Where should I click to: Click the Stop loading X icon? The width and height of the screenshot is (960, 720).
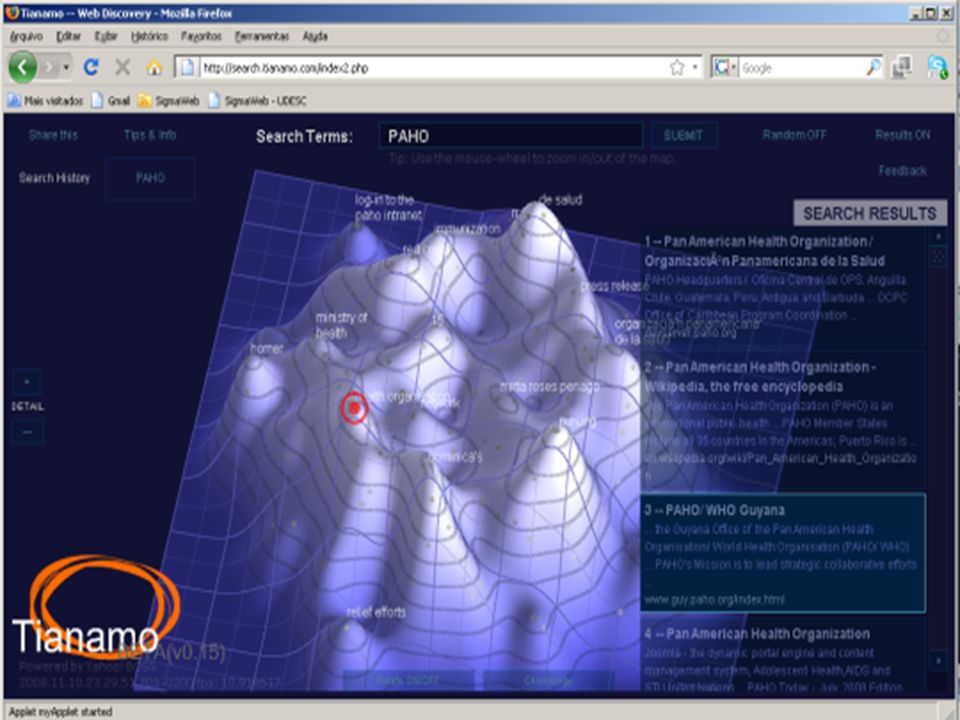tap(122, 67)
